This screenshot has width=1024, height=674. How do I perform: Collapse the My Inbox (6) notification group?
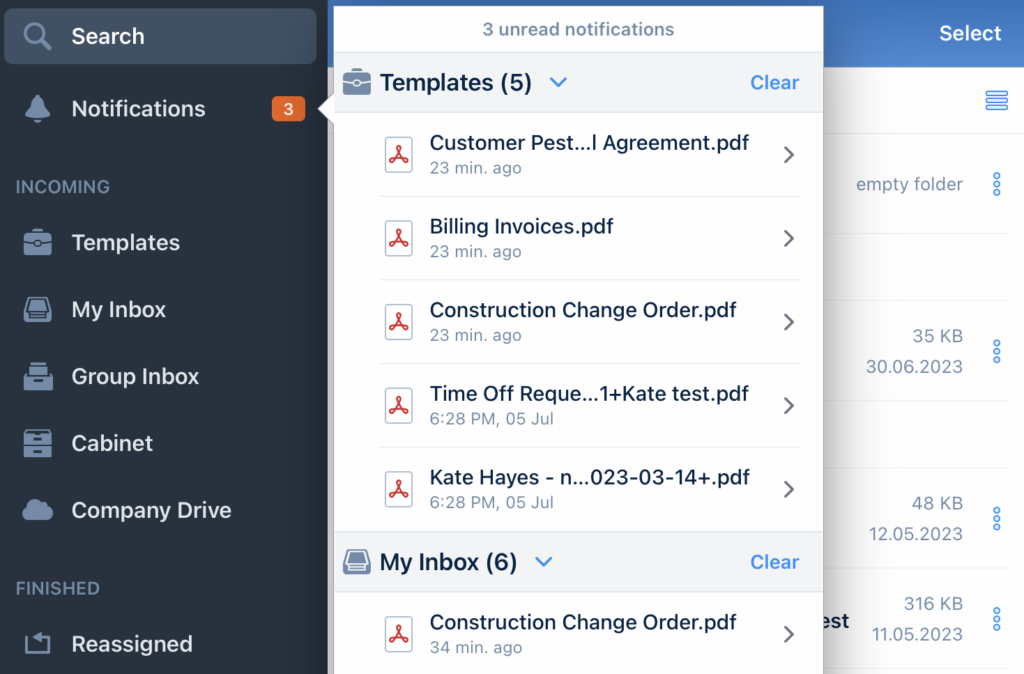point(544,562)
